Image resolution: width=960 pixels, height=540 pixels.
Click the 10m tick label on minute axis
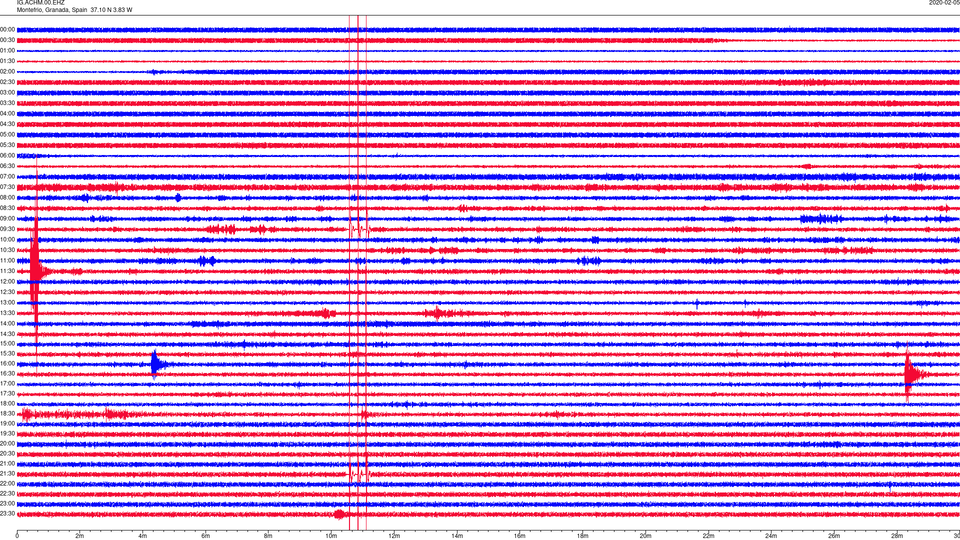click(x=331, y=536)
